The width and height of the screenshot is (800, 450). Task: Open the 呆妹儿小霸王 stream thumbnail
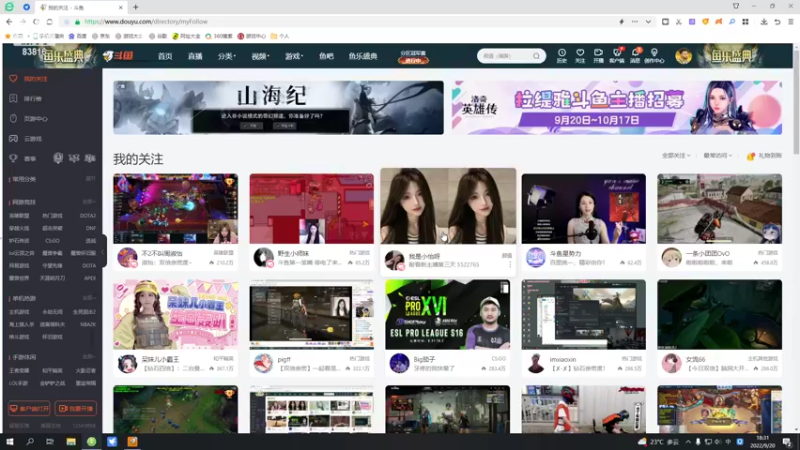[176, 314]
